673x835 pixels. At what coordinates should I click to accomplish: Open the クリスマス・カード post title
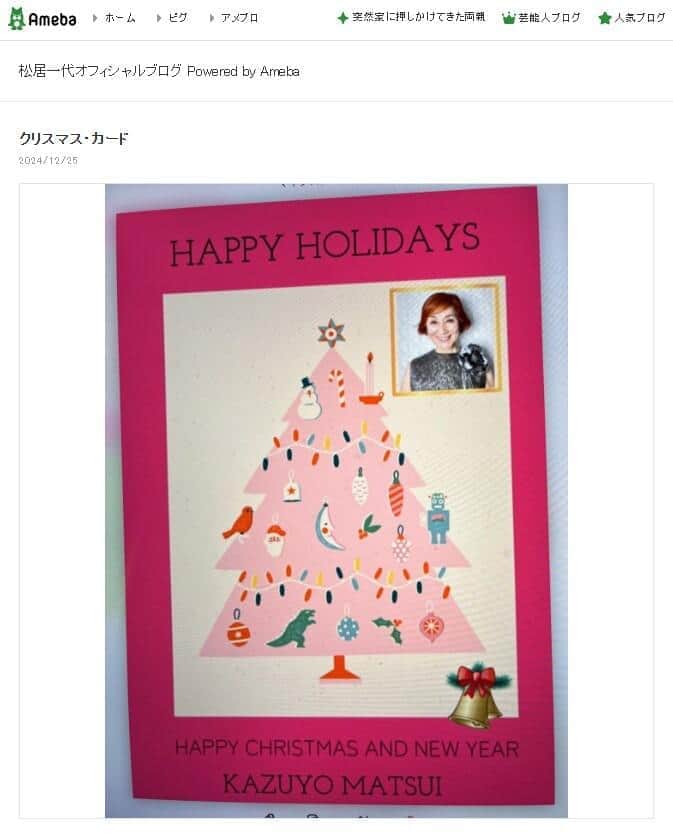tap(73, 138)
